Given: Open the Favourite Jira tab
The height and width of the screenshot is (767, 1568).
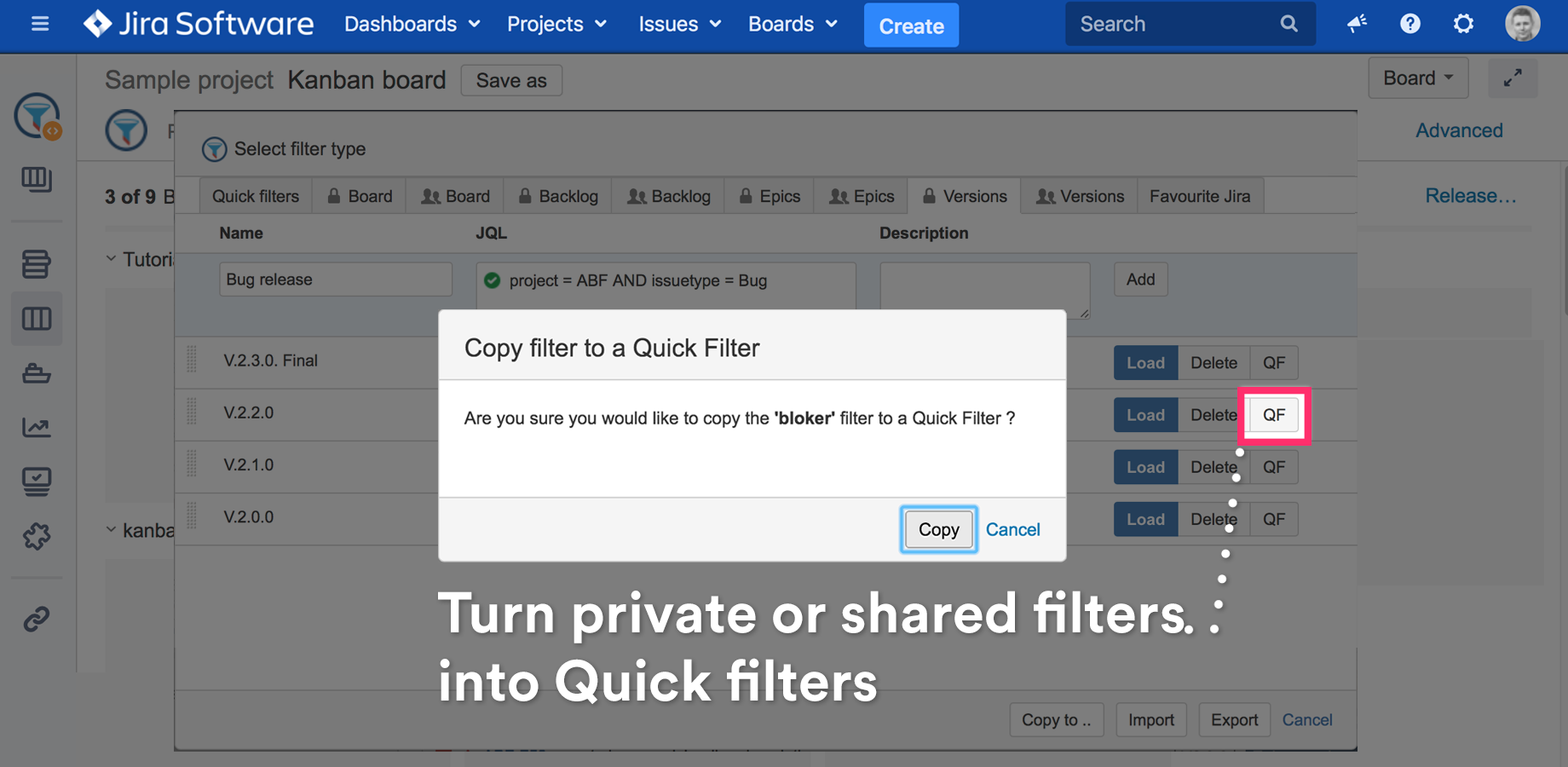Looking at the screenshot, I should (x=1200, y=195).
